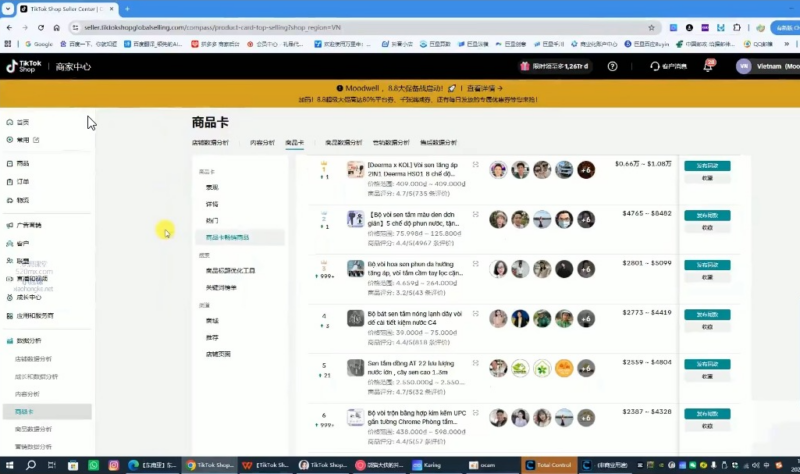Bookmark this page with the star icon
This screenshot has width=800, height=474.
click(652, 28)
